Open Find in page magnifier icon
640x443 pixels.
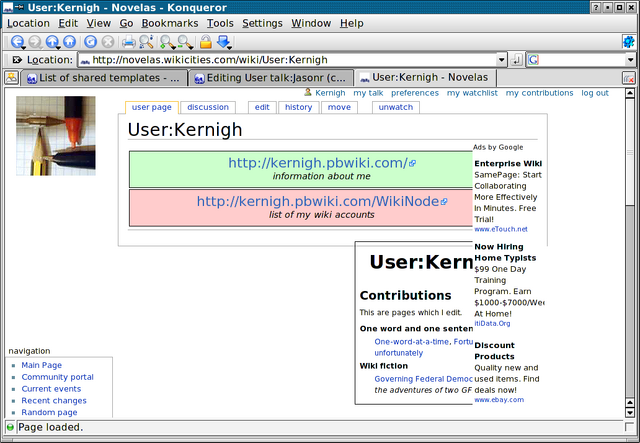point(146,41)
